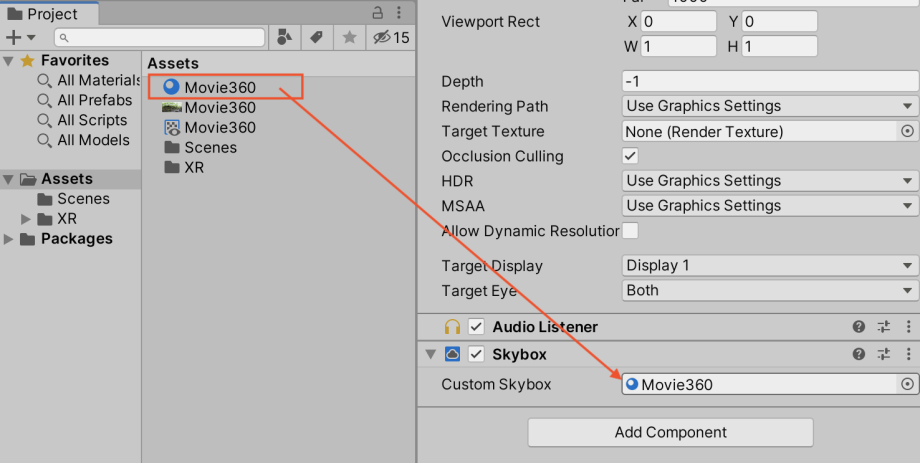The image size is (920, 463).
Task: Disable the Skybox component checkbox
Action: pyautogui.click(x=477, y=354)
